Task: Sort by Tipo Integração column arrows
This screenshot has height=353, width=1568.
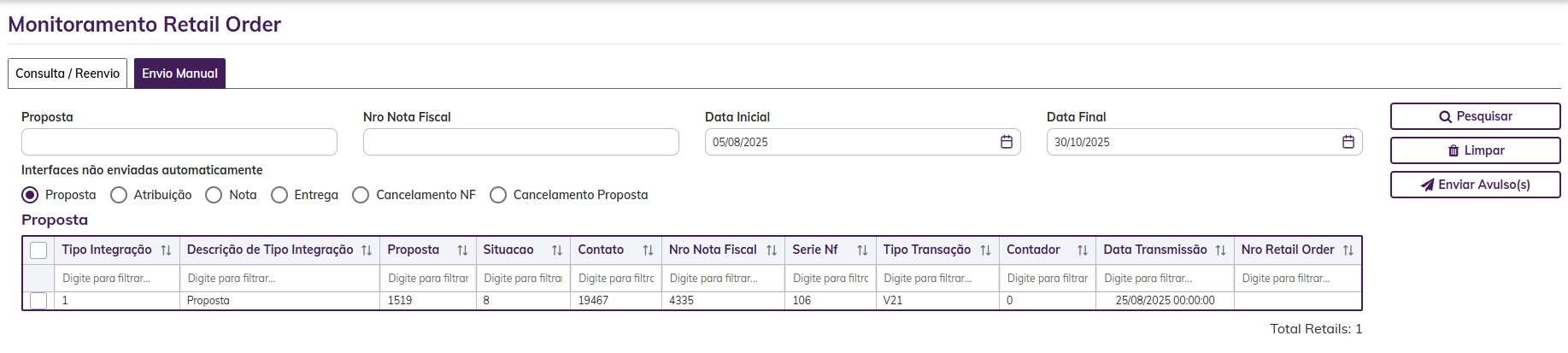Action: (166, 250)
